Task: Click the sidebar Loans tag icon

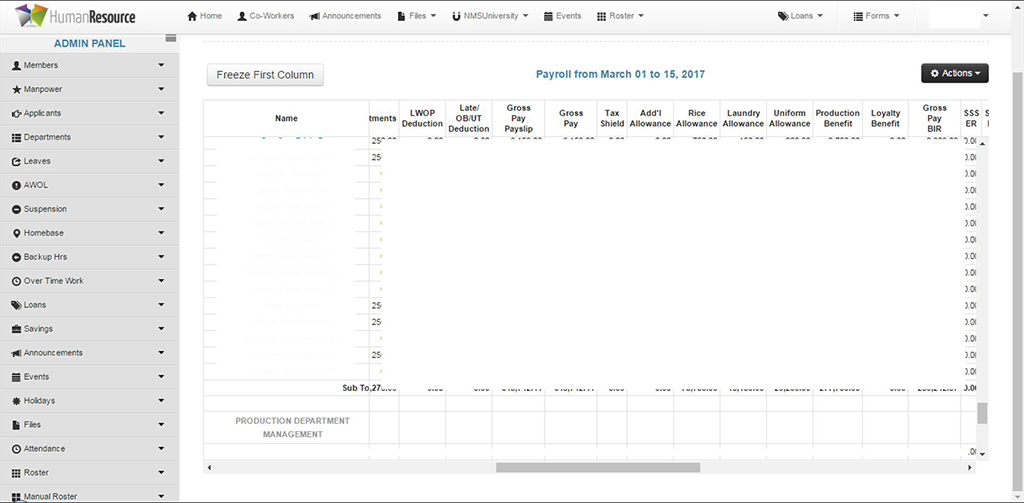Action: point(17,305)
